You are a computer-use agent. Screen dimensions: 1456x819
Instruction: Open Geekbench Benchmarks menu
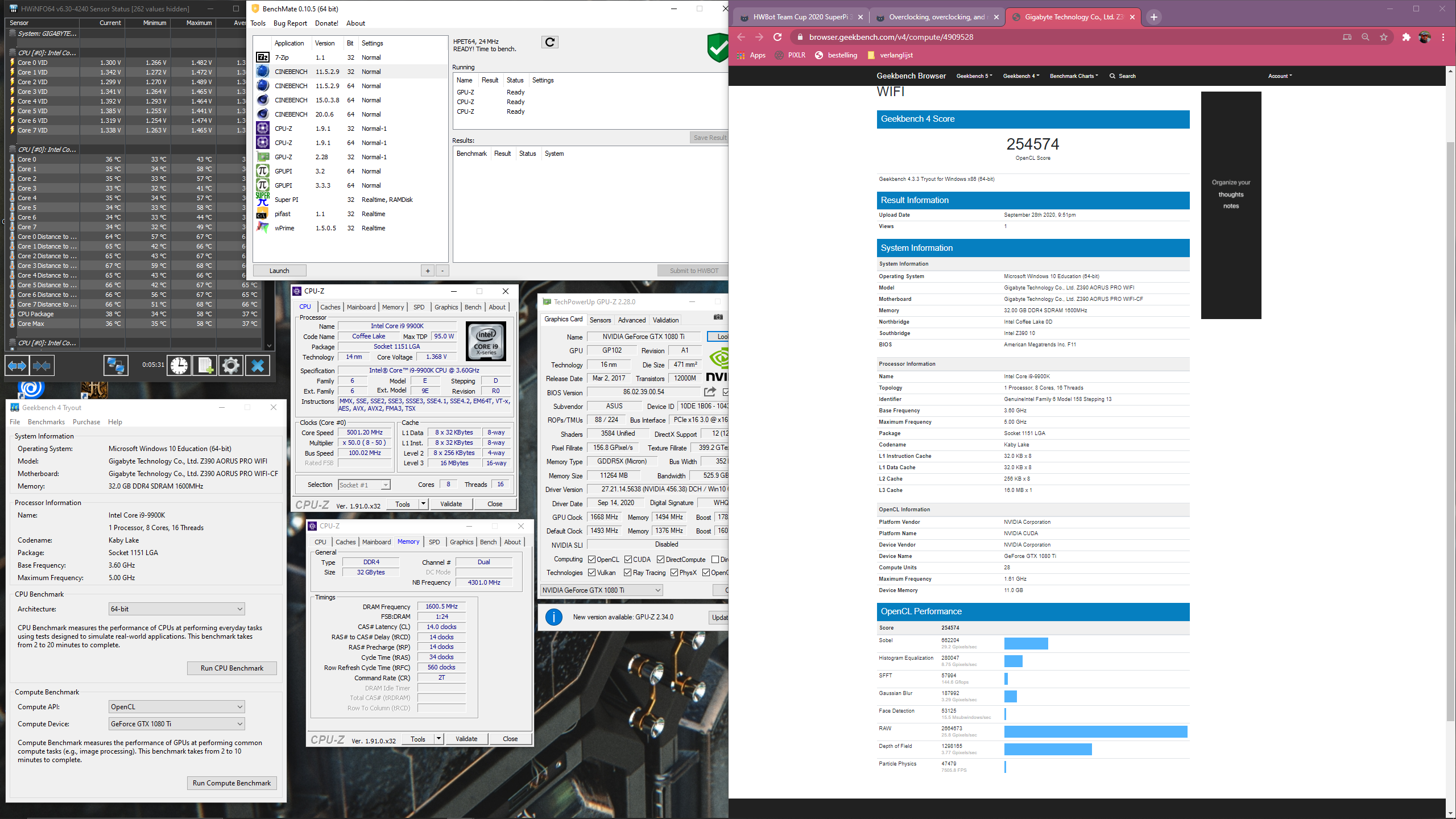[x=46, y=422]
